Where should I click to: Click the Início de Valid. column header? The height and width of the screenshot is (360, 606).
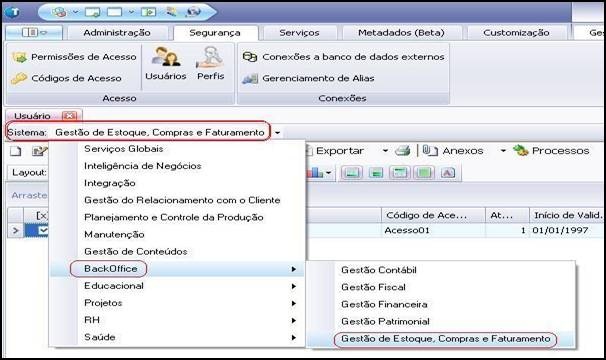click(567, 215)
